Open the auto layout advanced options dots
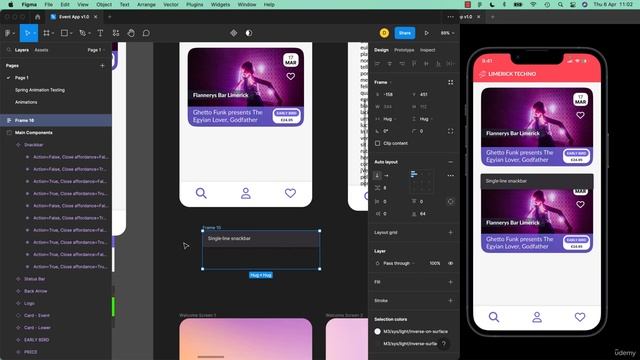 pos(451,176)
